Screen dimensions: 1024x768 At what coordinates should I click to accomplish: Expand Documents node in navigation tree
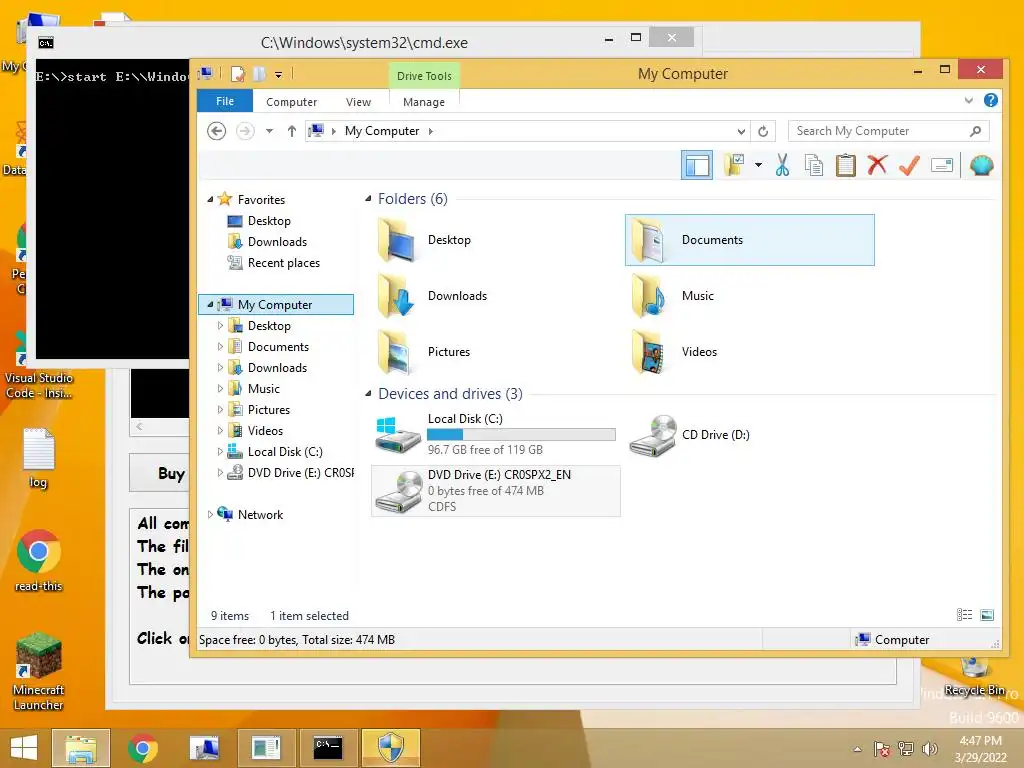[x=220, y=347]
